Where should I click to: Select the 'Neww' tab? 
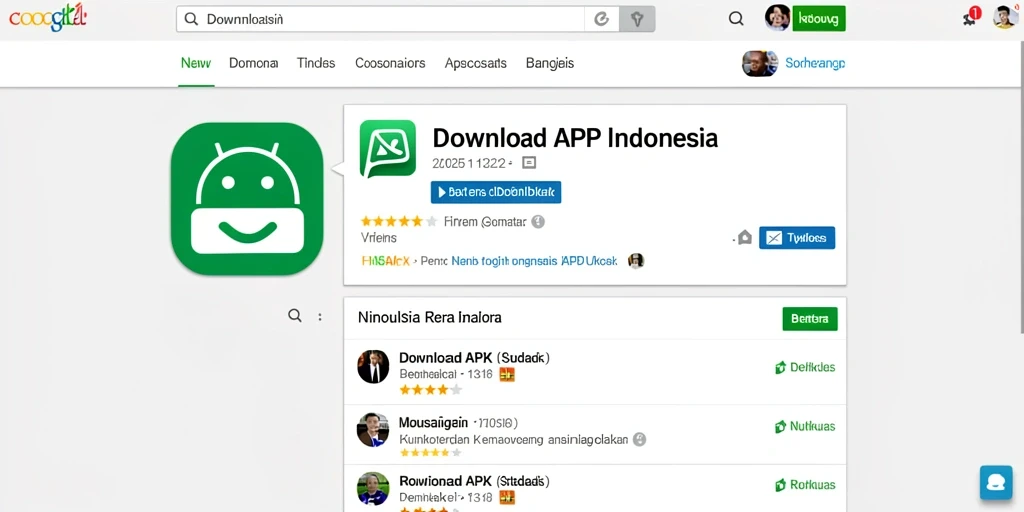click(196, 63)
